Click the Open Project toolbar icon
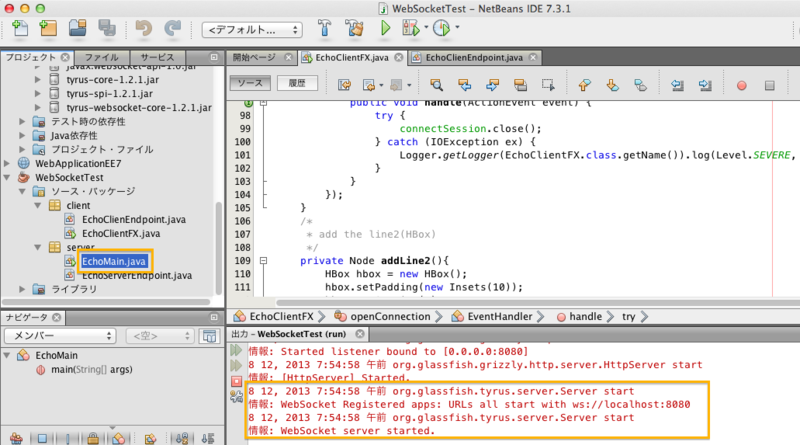The height and width of the screenshot is (445, 800). [x=78, y=29]
